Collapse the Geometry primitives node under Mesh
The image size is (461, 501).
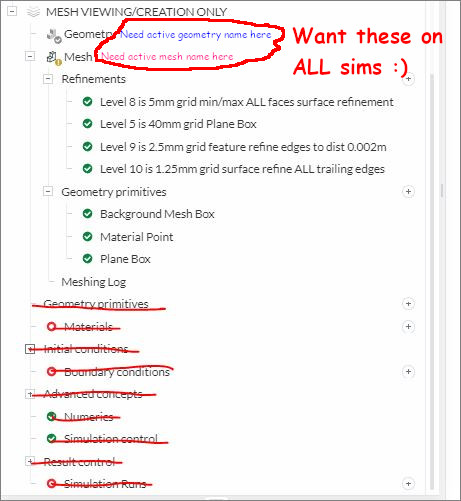point(48,192)
